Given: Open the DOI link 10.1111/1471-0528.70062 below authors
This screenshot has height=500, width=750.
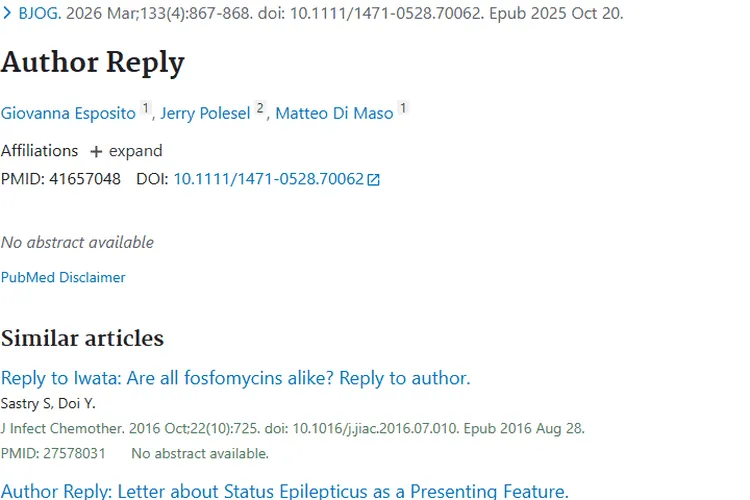Looking at the screenshot, I should 268,179.
